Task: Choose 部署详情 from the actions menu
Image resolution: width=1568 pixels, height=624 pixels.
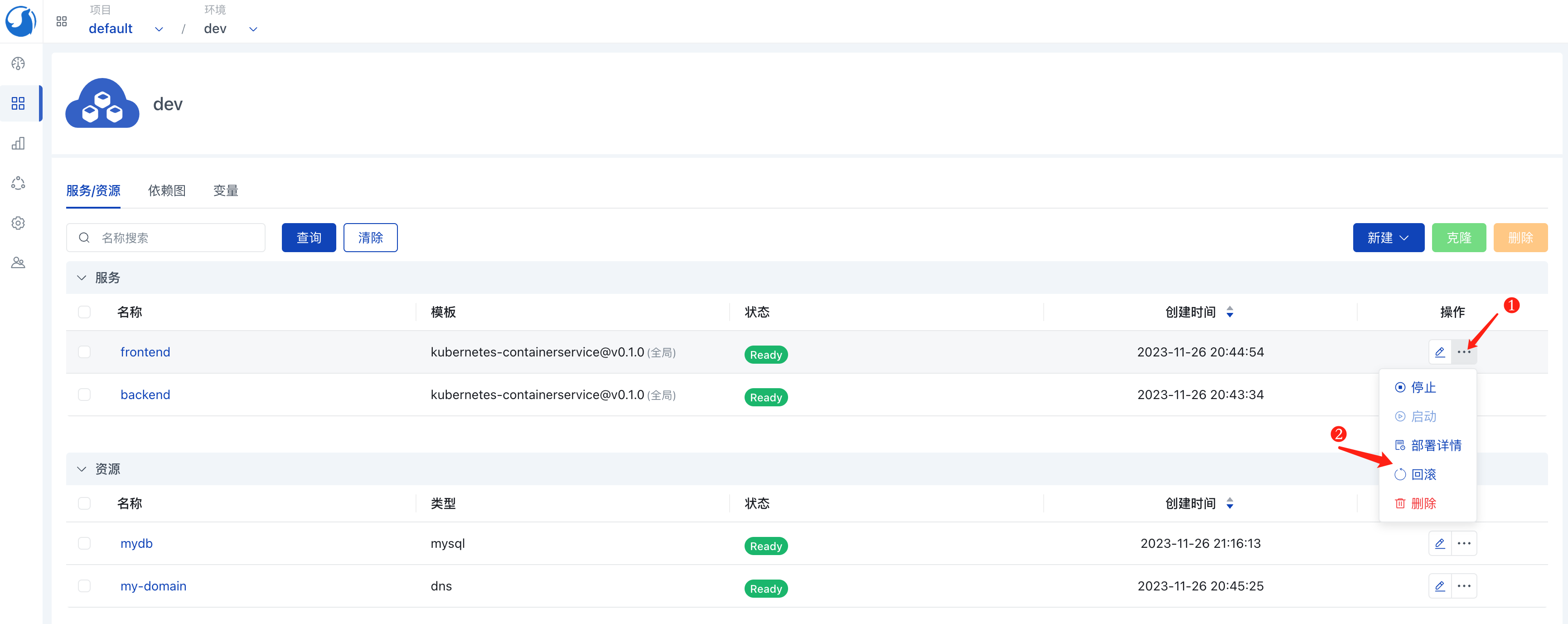Action: pos(1428,445)
